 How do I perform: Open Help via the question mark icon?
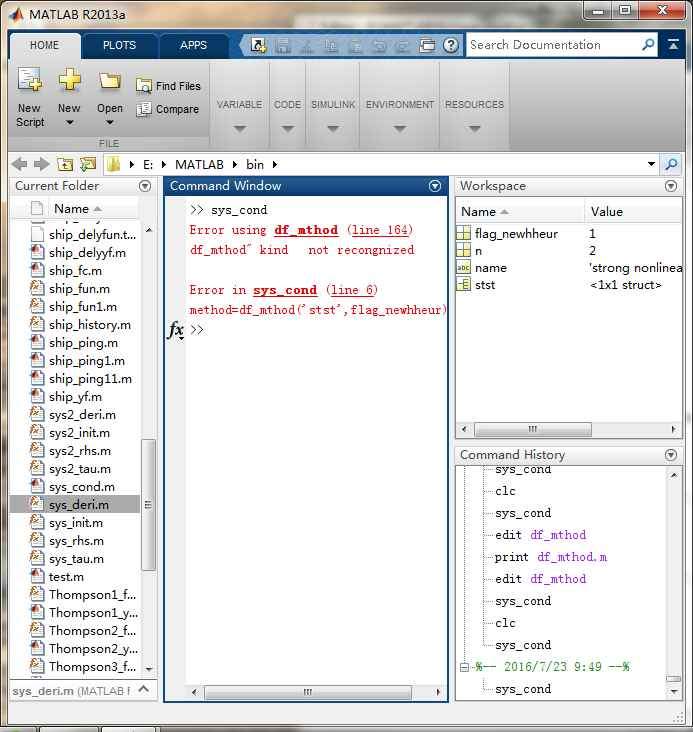(x=451, y=45)
